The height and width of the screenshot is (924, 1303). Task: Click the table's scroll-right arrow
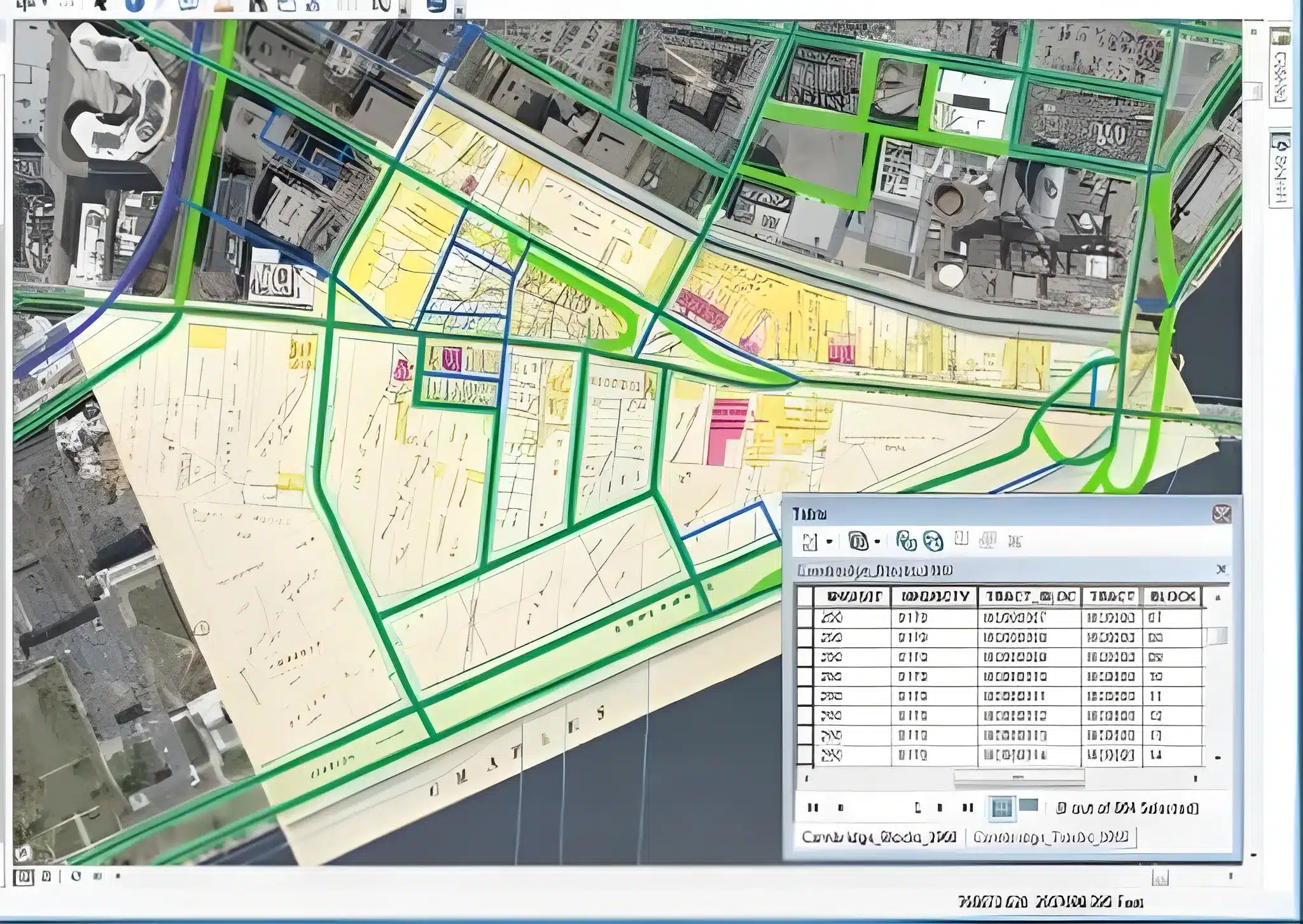[1196, 778]
